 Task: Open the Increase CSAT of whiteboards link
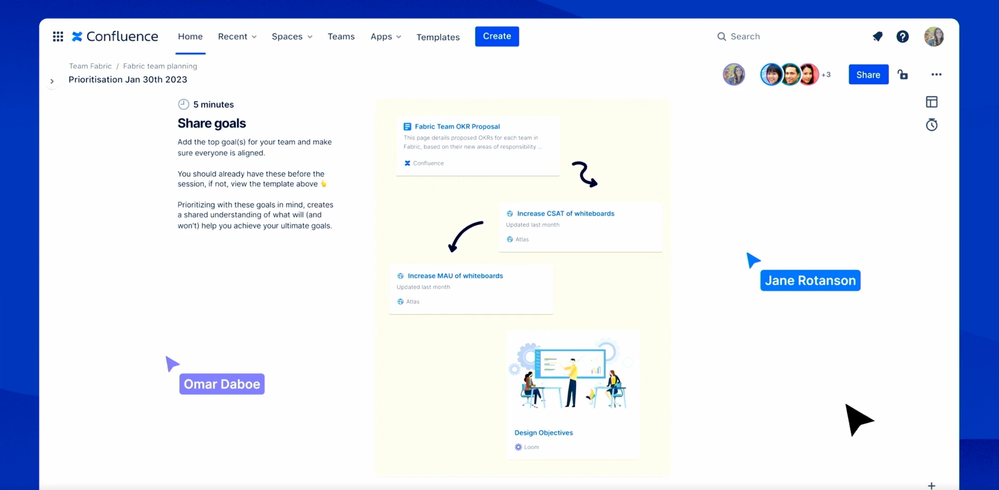click(566, 213)
